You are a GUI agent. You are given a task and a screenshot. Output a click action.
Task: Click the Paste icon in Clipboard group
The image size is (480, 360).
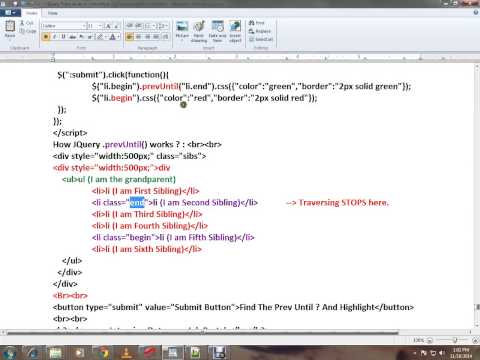[x=10, y=26]
